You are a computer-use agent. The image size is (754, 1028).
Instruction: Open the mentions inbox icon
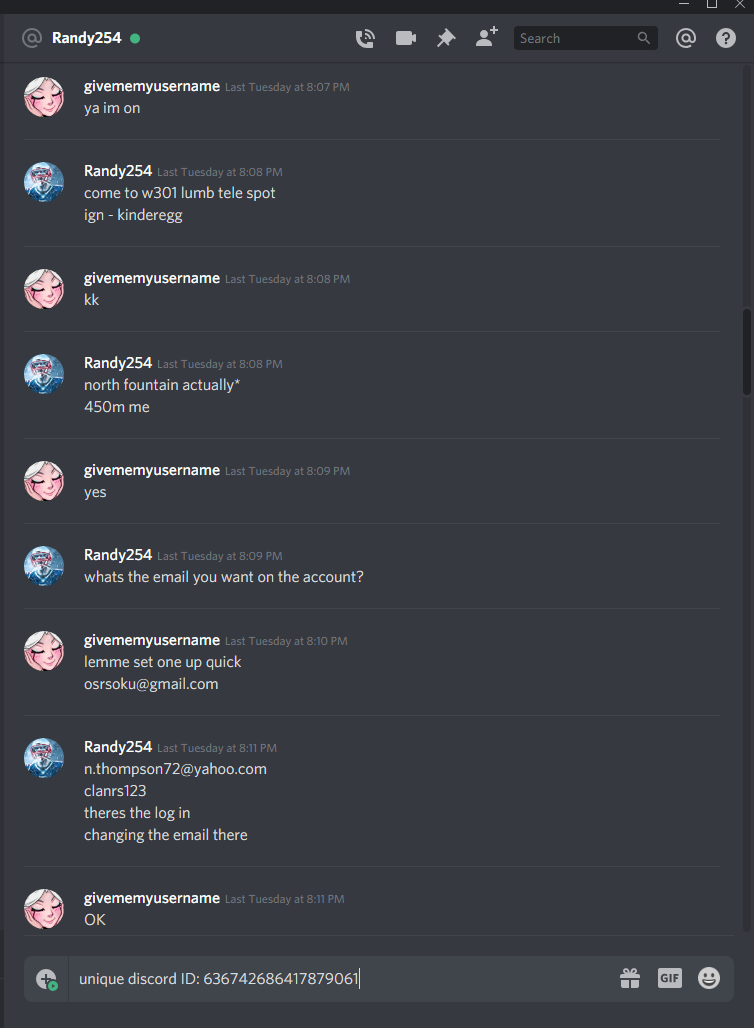[686, 38]
